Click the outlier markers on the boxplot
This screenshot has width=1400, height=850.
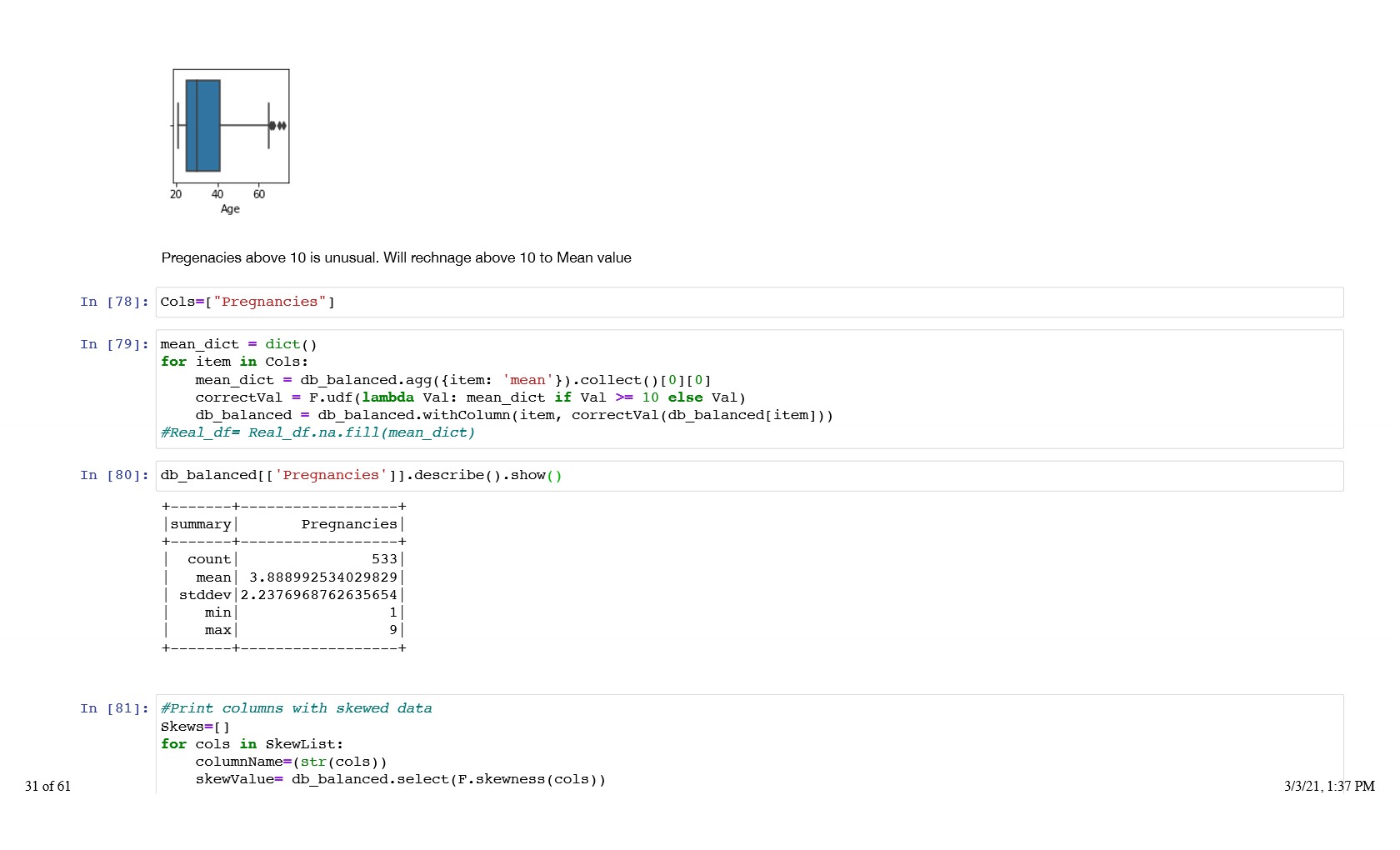277,126
